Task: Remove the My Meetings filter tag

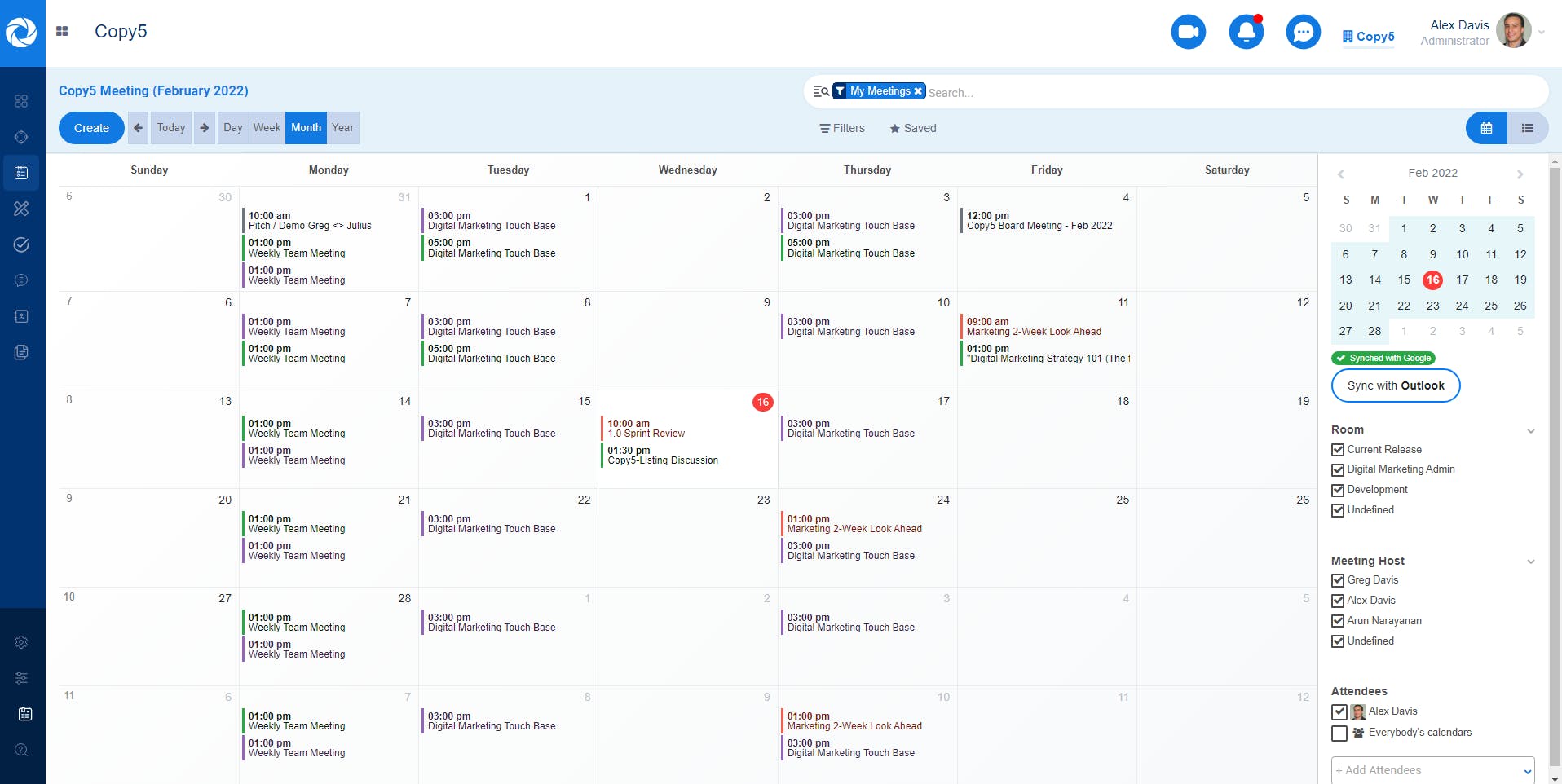Action: [918, 91]
